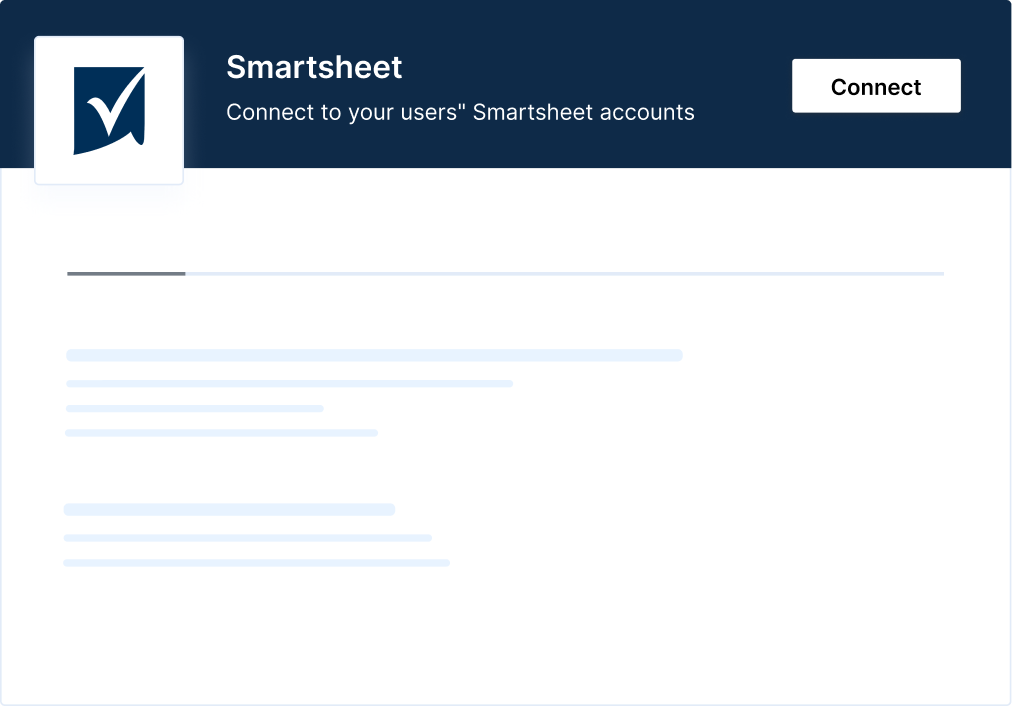Image resolution: width=1012 pixels, height=706 pixels.
Task: Click the unfilled portion of the progress track
Action: click(560, 273)
